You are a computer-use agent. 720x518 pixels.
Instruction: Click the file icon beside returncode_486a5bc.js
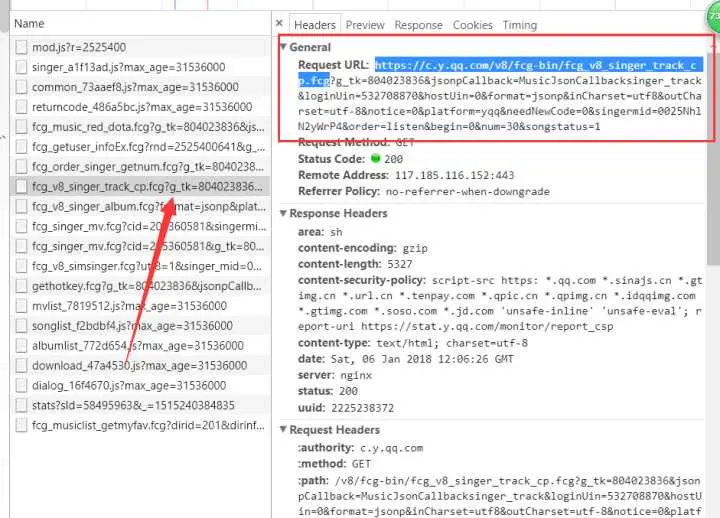(x=21, y=107)
